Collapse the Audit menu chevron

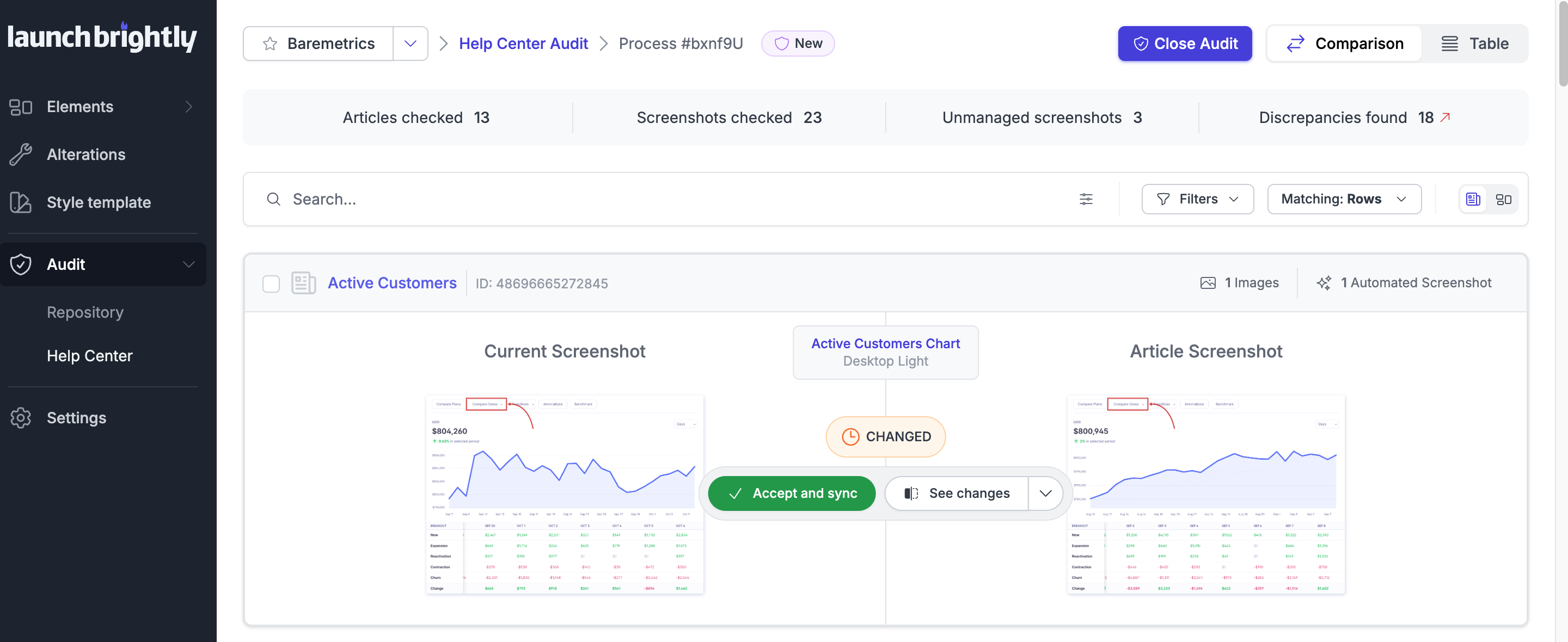click(189, 264)
